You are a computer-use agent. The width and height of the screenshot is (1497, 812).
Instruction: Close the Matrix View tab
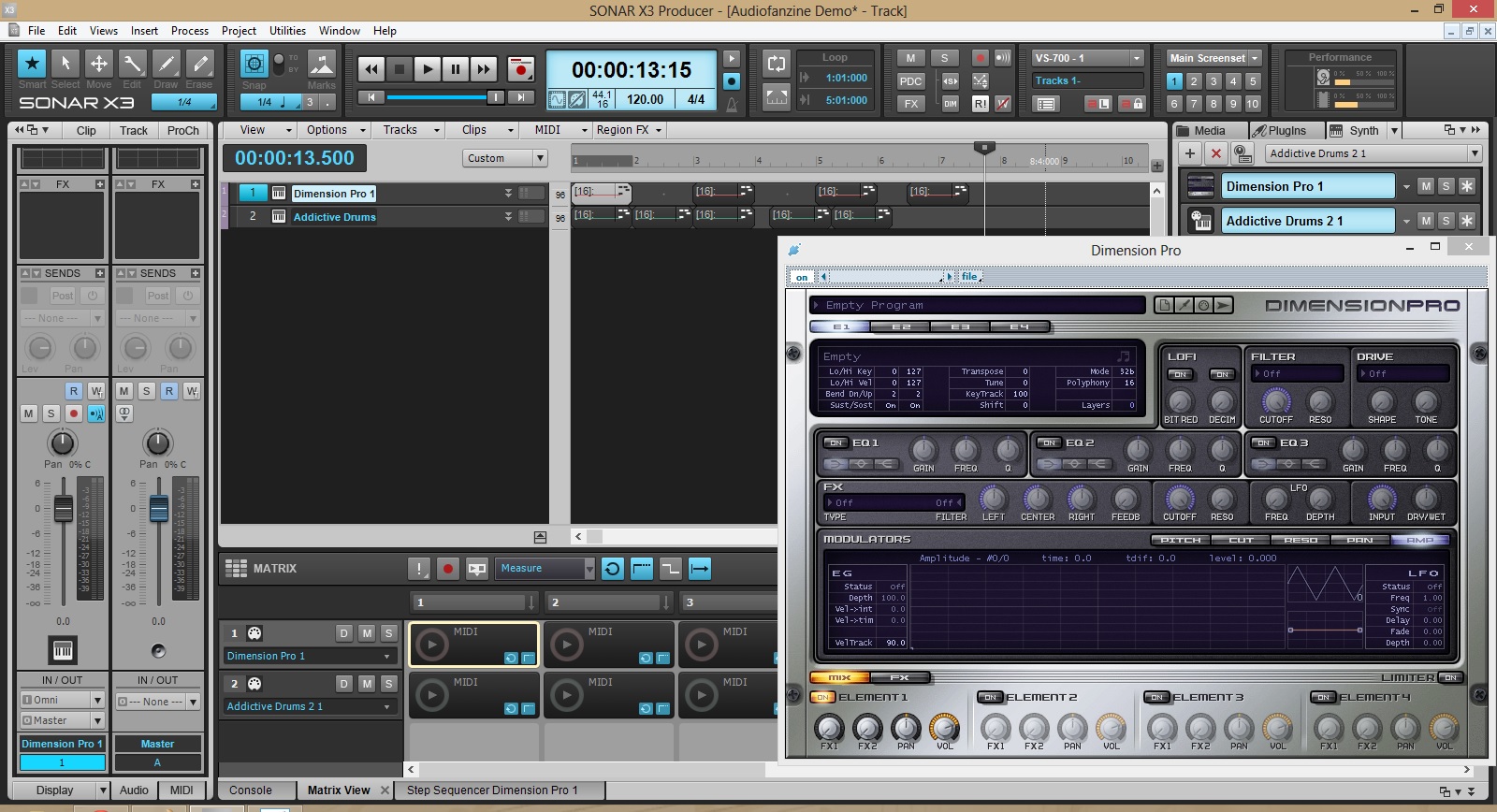[x=384, y=790]
